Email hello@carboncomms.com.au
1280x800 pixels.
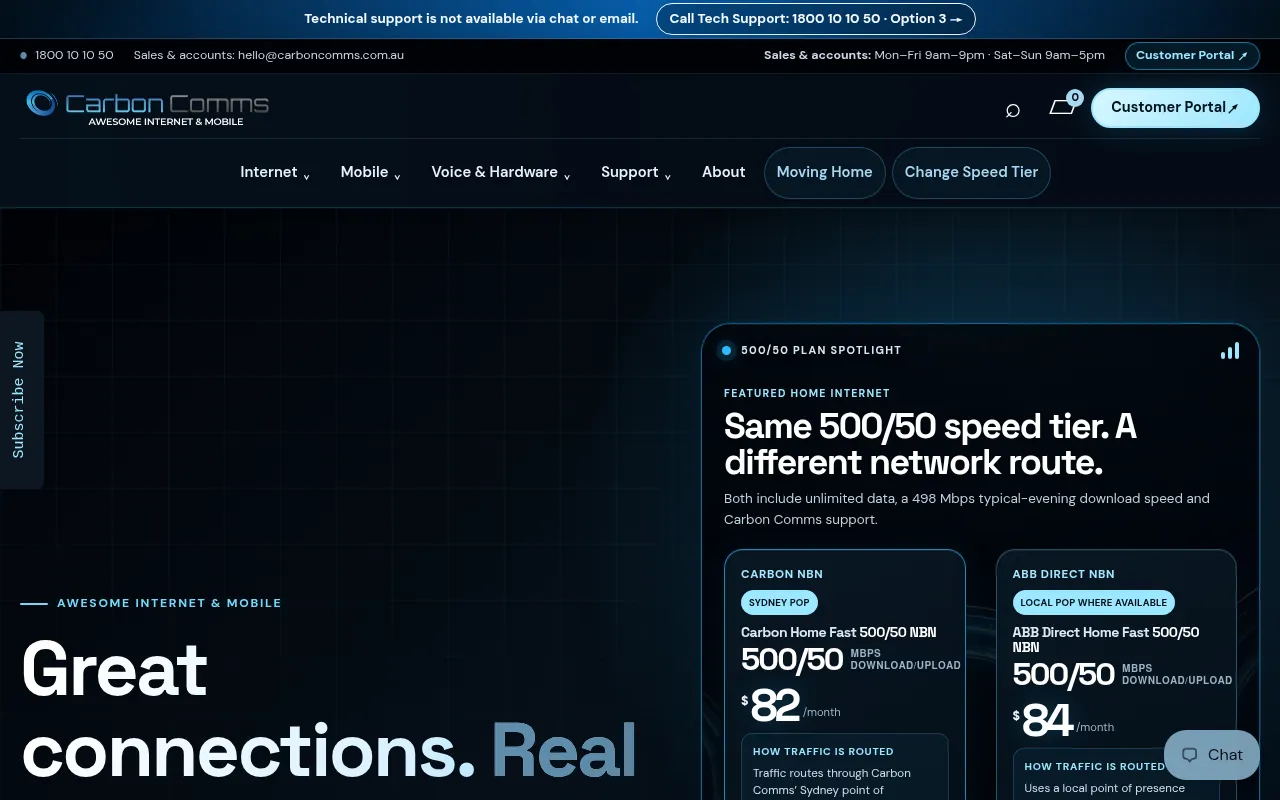point(320,55)
